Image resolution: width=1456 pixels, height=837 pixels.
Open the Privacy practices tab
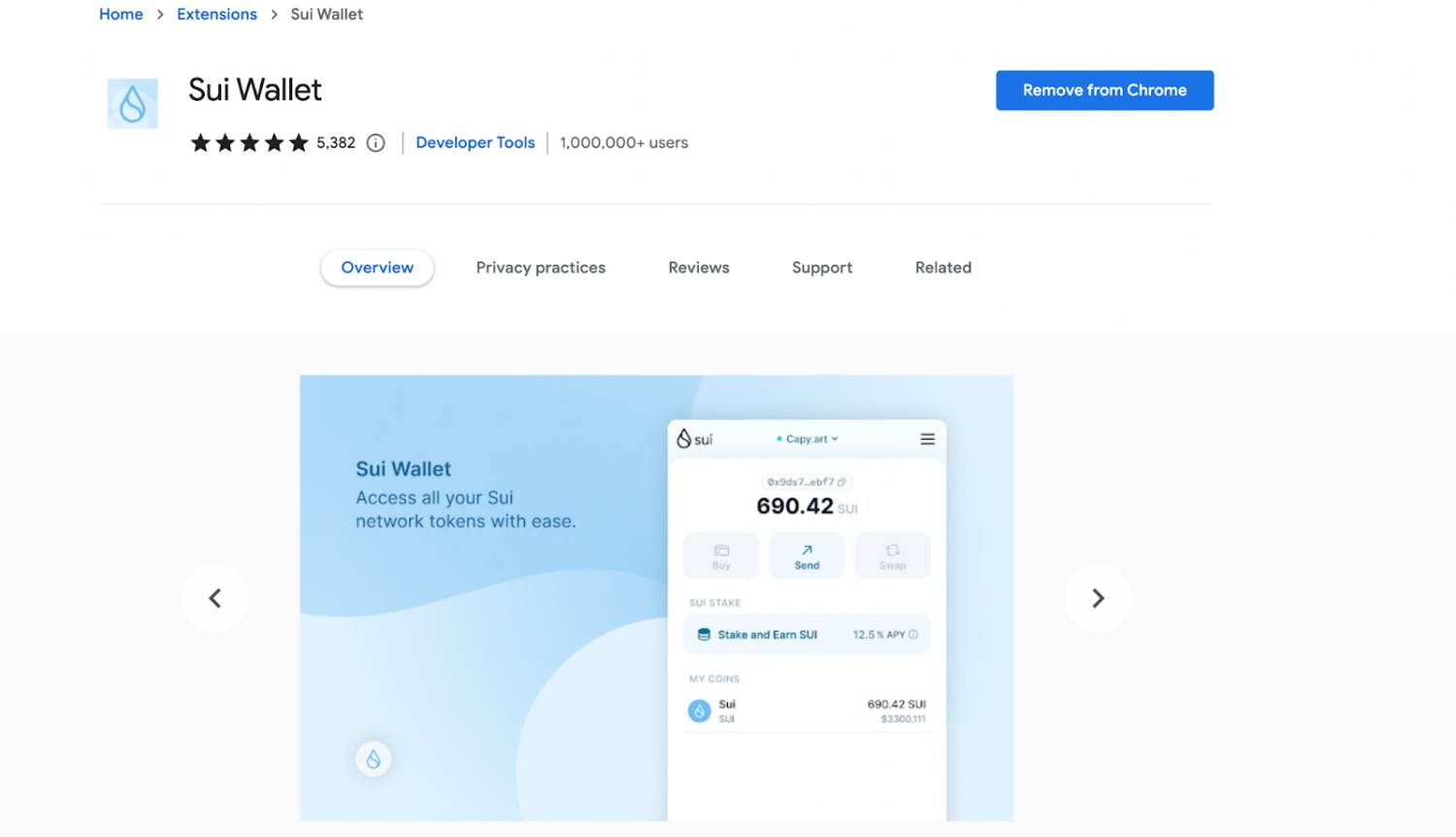(541, 268)
